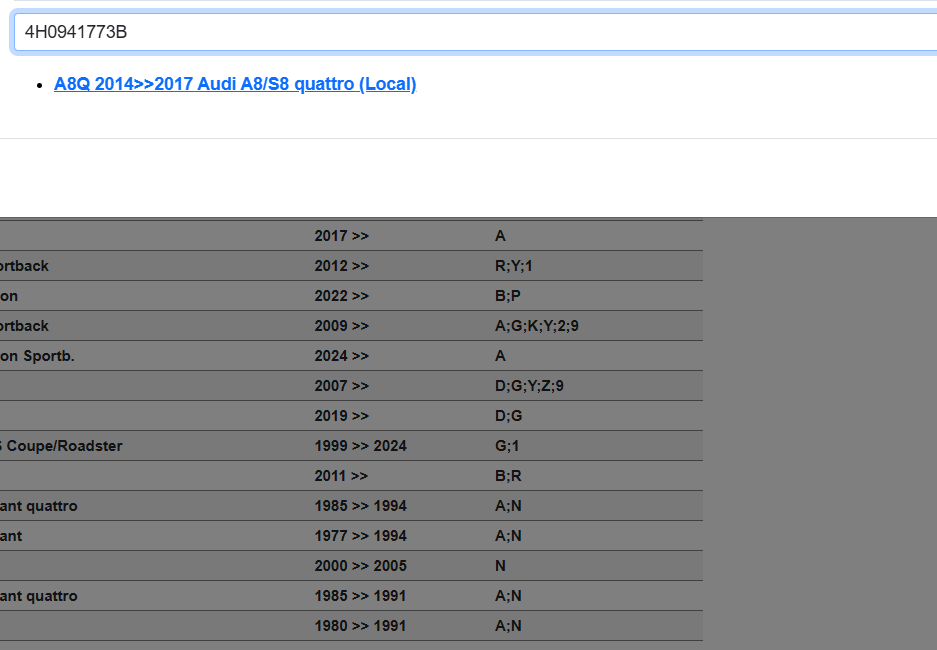Select the 1977 >> 1994 year range row
This screenshot has height=650, width=937.
click(360, 536)
